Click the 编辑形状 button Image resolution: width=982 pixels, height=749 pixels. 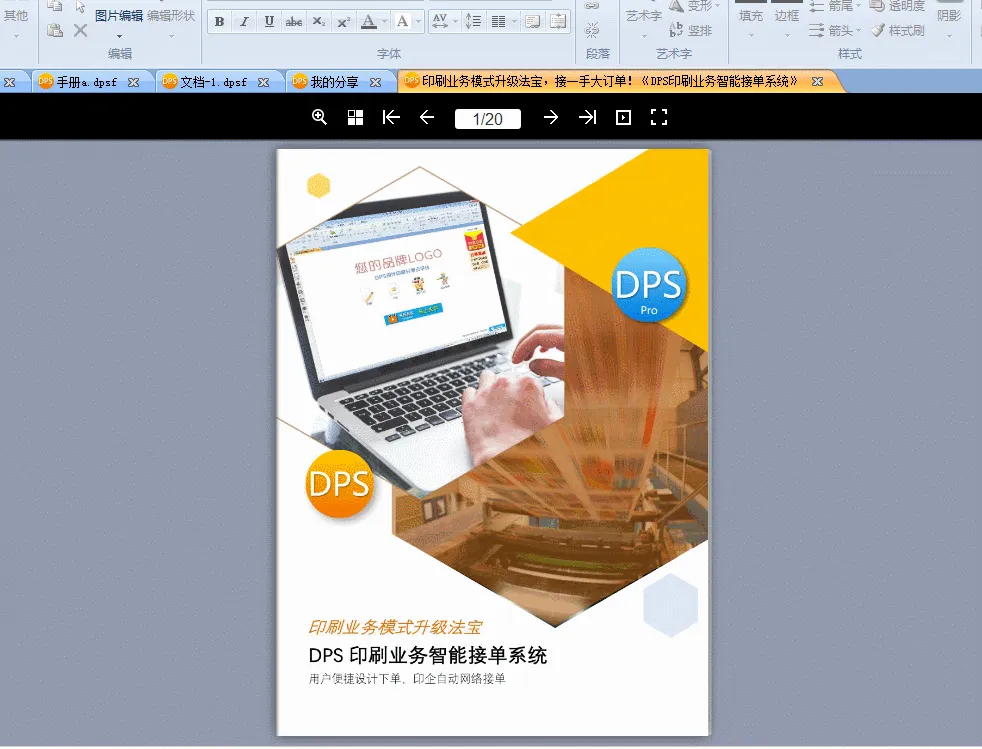171,16
